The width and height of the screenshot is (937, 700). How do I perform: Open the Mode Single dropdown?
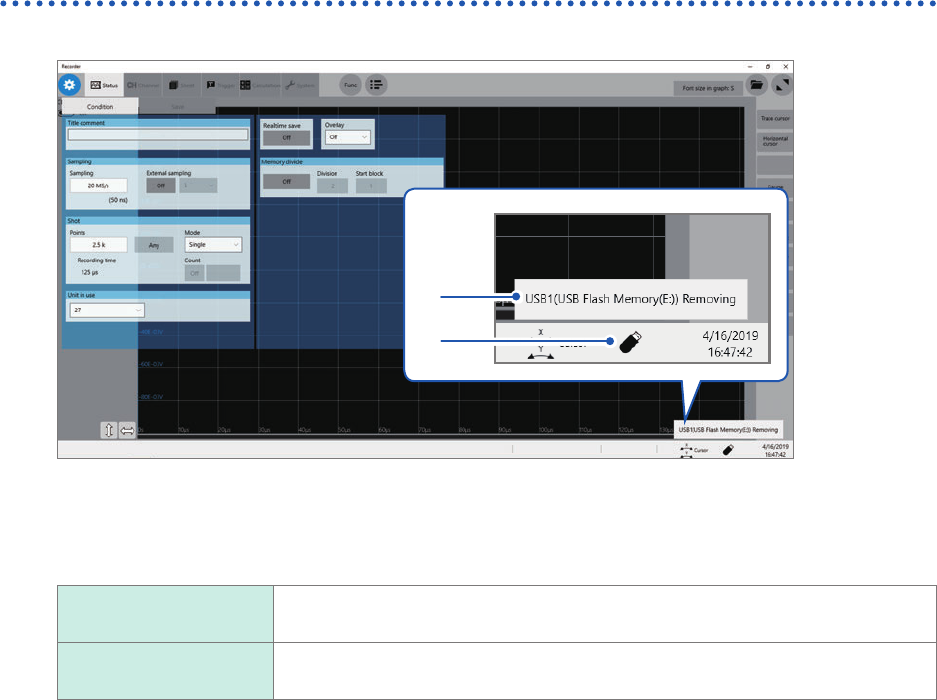(x=213, y=244)
